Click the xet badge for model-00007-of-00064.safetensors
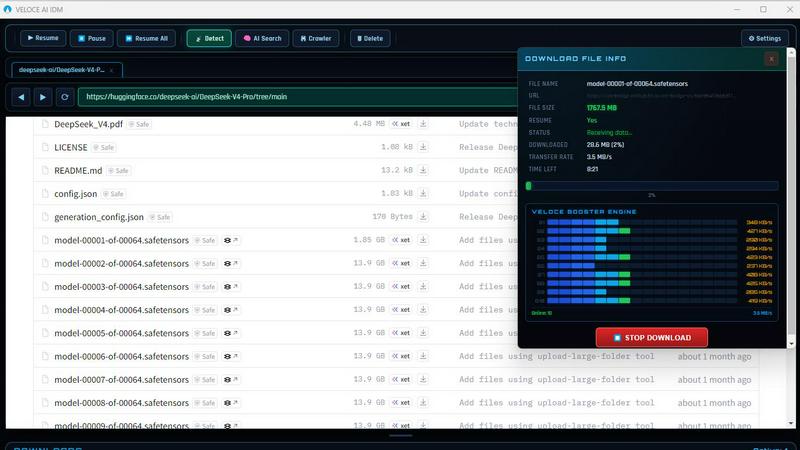The height and width of the screenshot is (450, 800). (x=401, y=379)
